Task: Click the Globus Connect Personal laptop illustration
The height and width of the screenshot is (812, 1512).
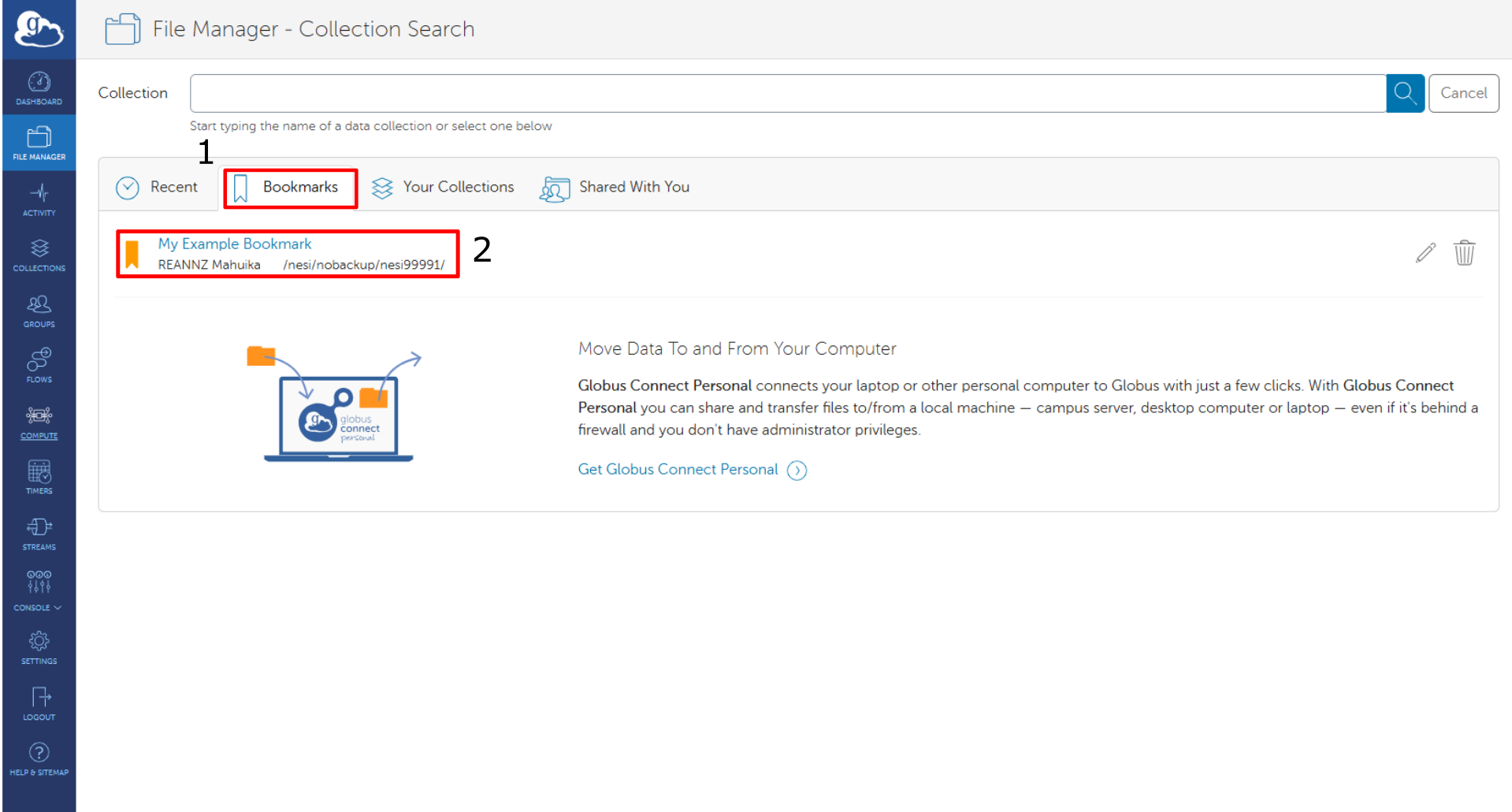Action: pos(335,405)
